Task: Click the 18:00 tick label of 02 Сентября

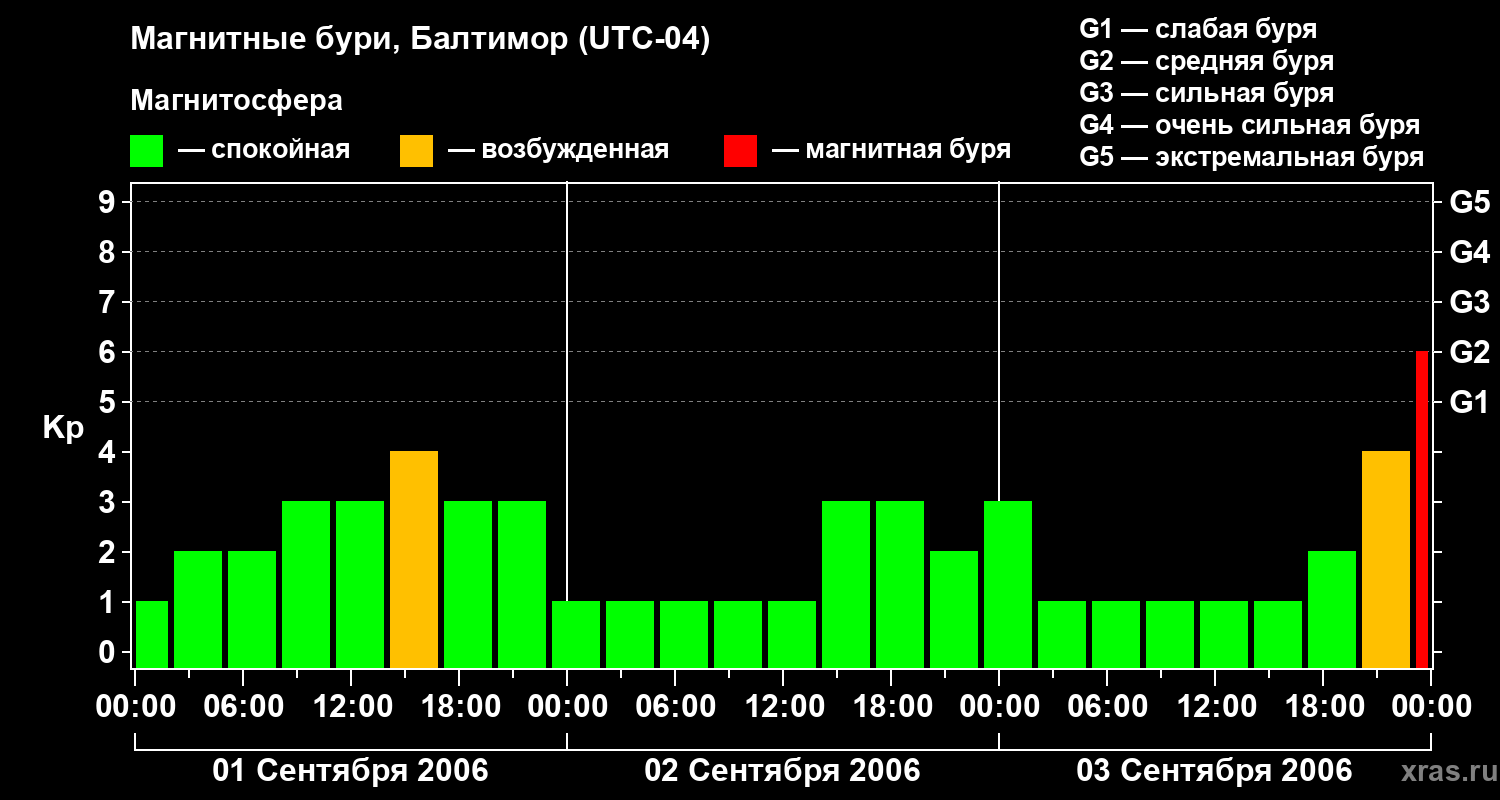Action: pos(891,707)
